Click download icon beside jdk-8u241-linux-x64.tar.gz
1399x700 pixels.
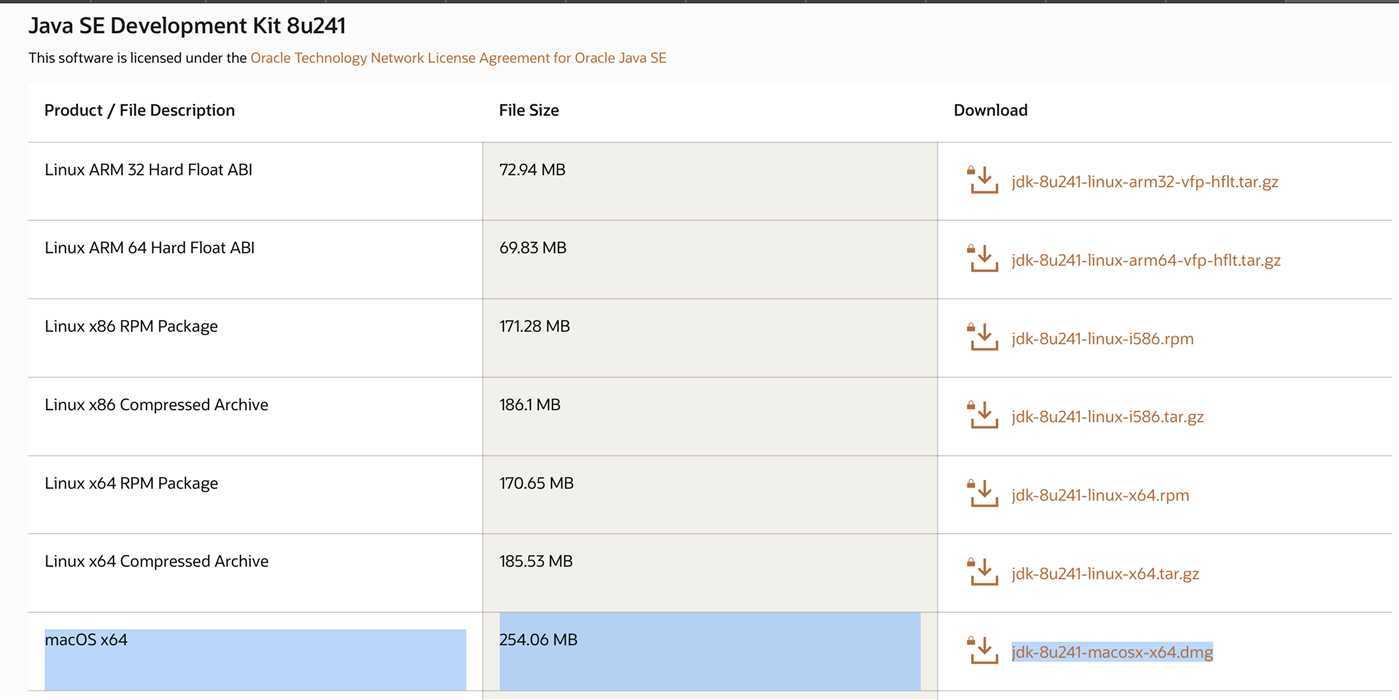[983, 572]
